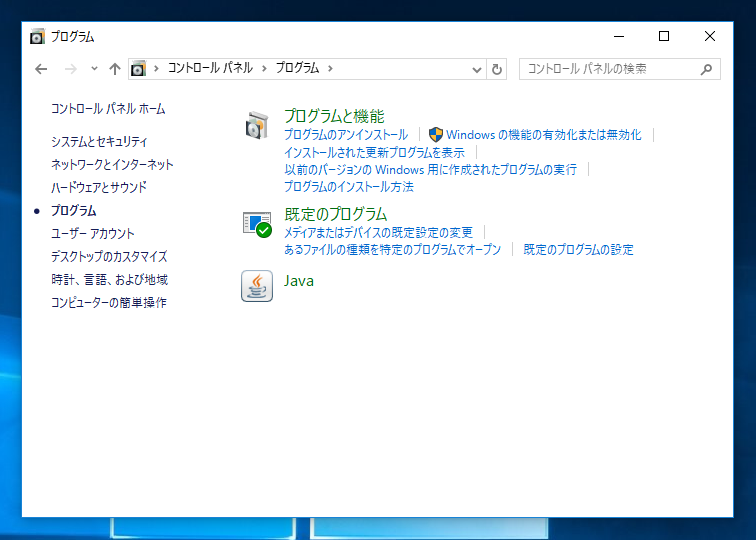Go up one level with up arrow
Screen dimensions: 756x540
(x=115, y=69)
